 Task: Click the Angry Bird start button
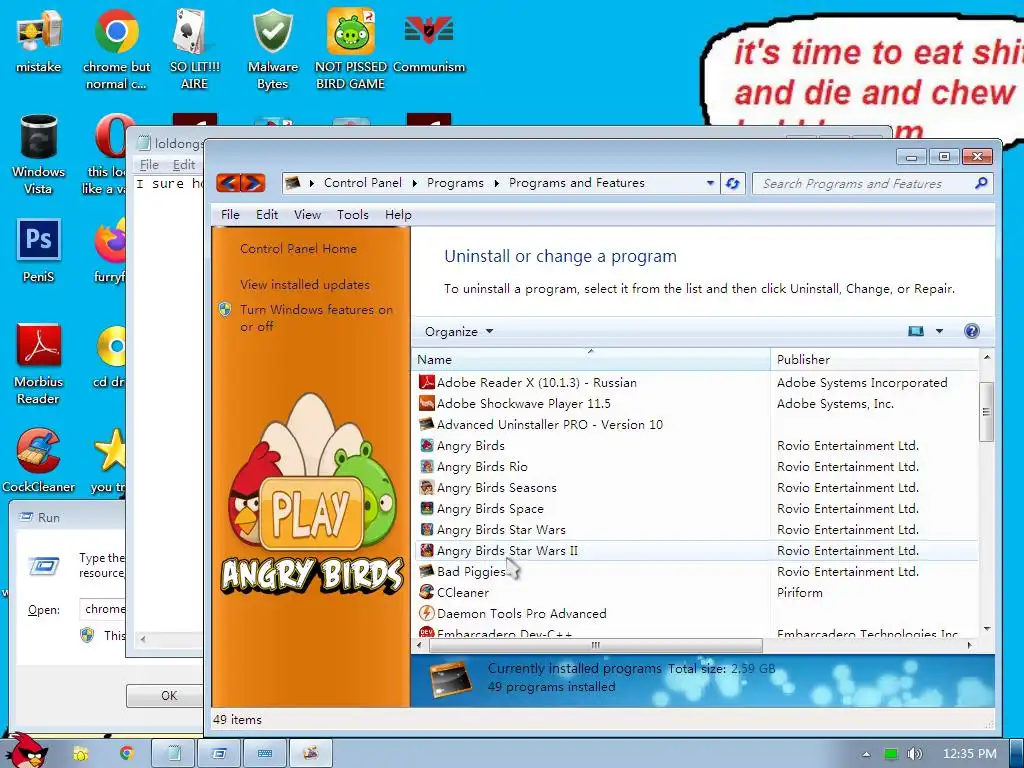coord(25,751)
